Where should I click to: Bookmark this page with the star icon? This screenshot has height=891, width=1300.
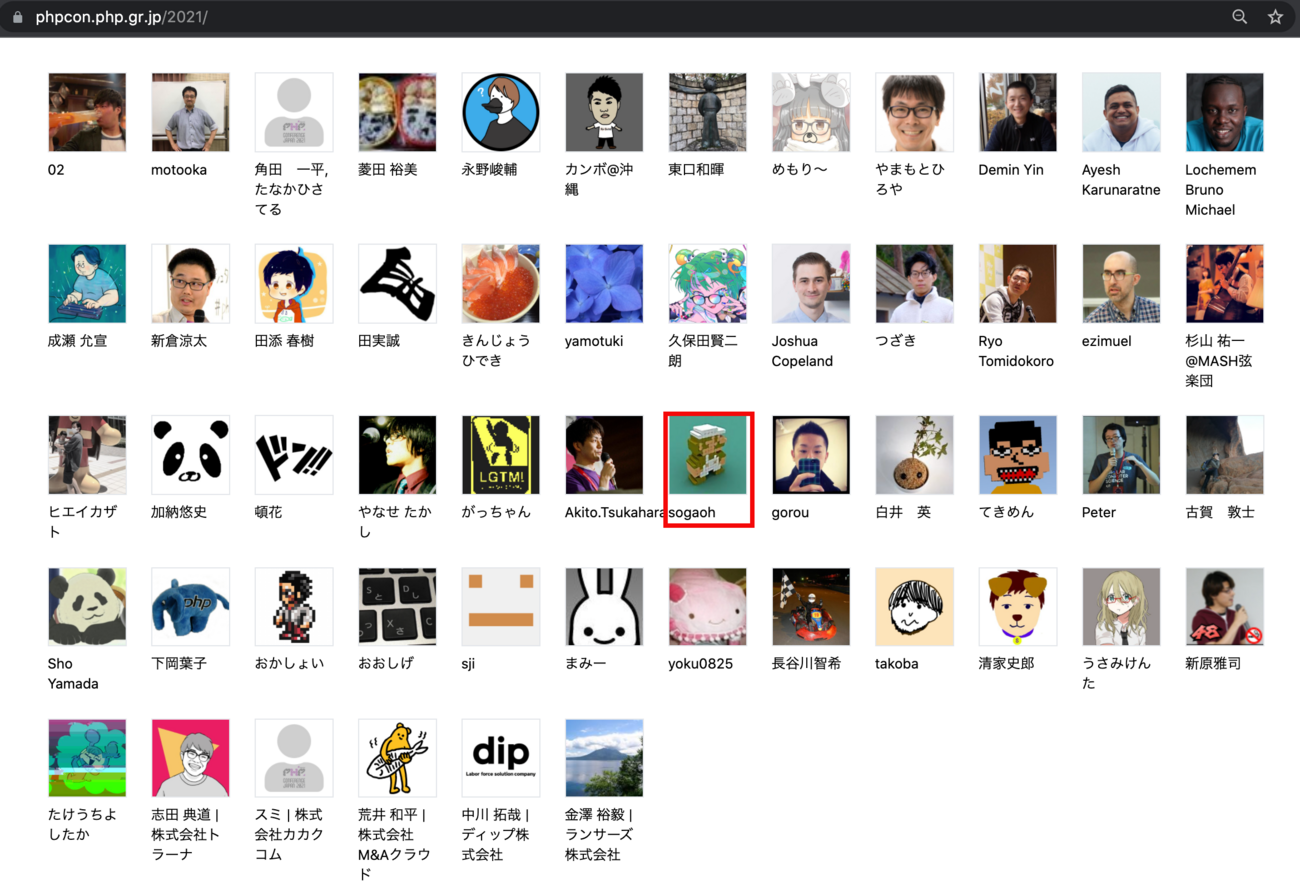(1275, 17)
